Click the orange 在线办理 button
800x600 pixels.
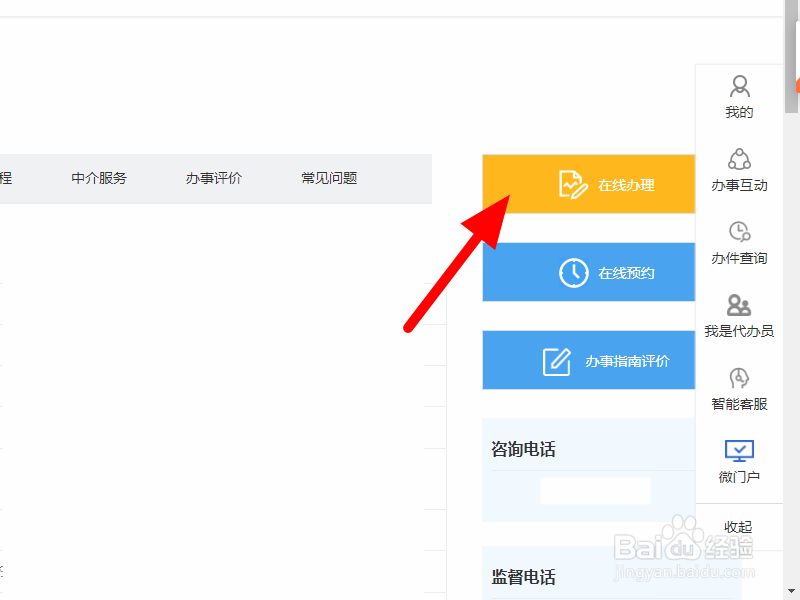pos(589,184)
